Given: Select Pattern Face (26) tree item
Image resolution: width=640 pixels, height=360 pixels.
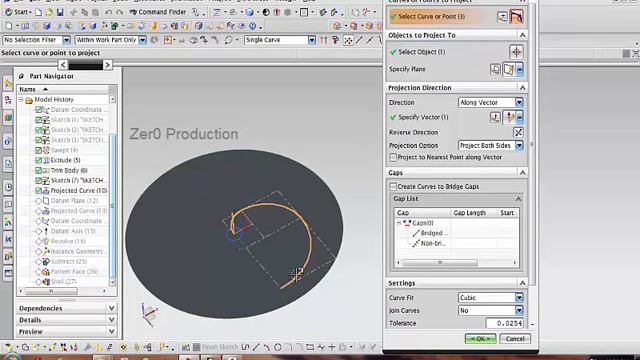Looking at the screenshot, I should point(74,271).
